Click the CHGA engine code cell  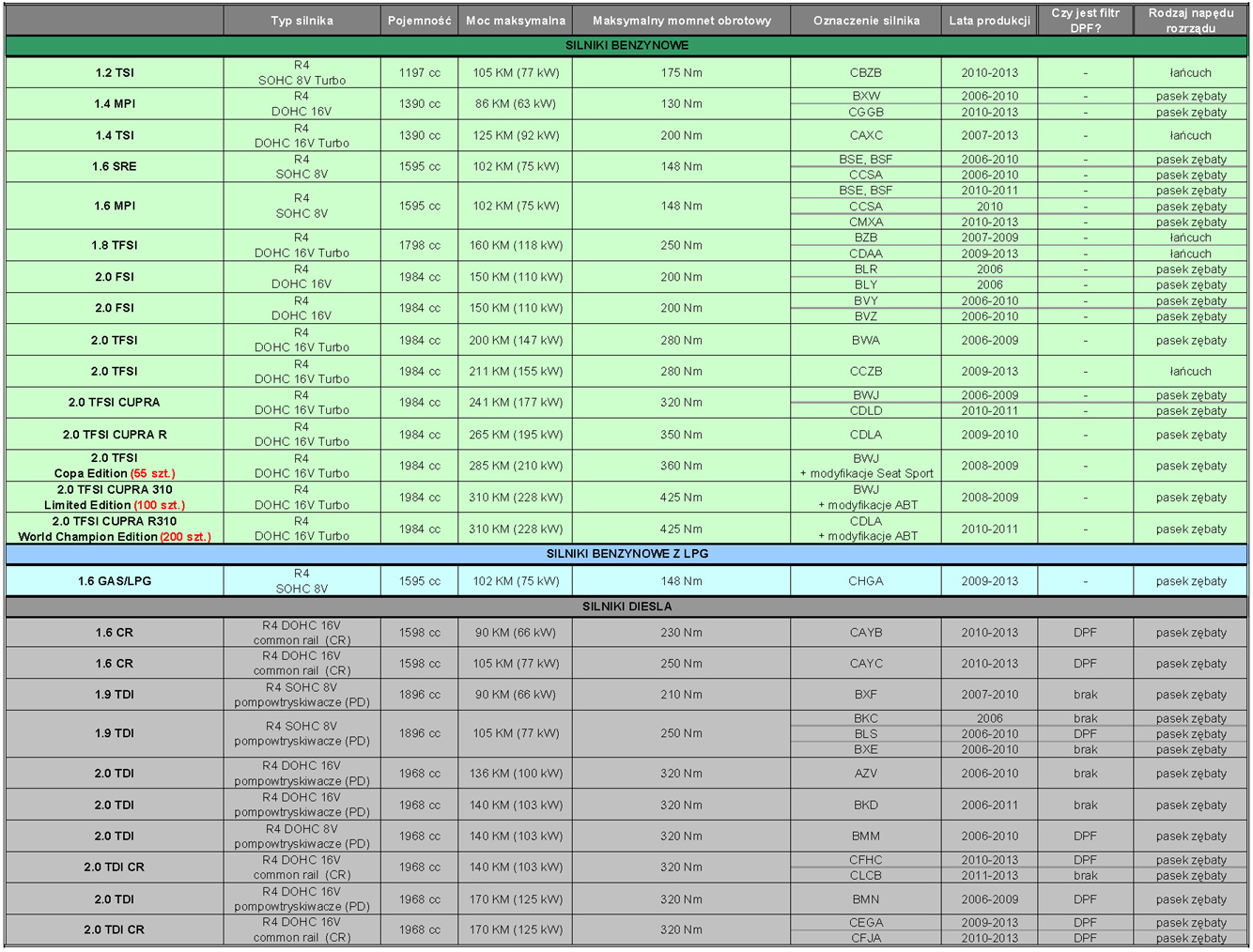click(865, 581)
